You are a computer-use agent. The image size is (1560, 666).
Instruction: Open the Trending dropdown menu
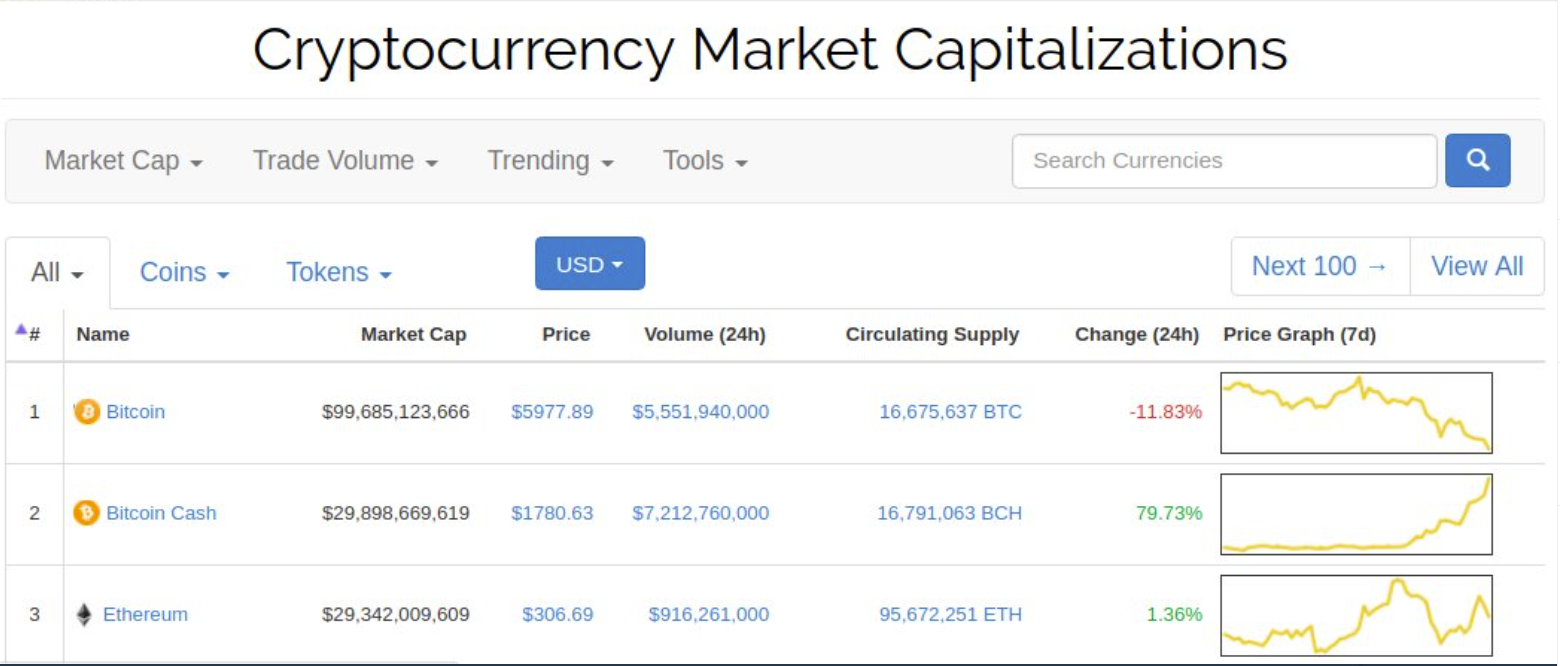tap(550, 161)
